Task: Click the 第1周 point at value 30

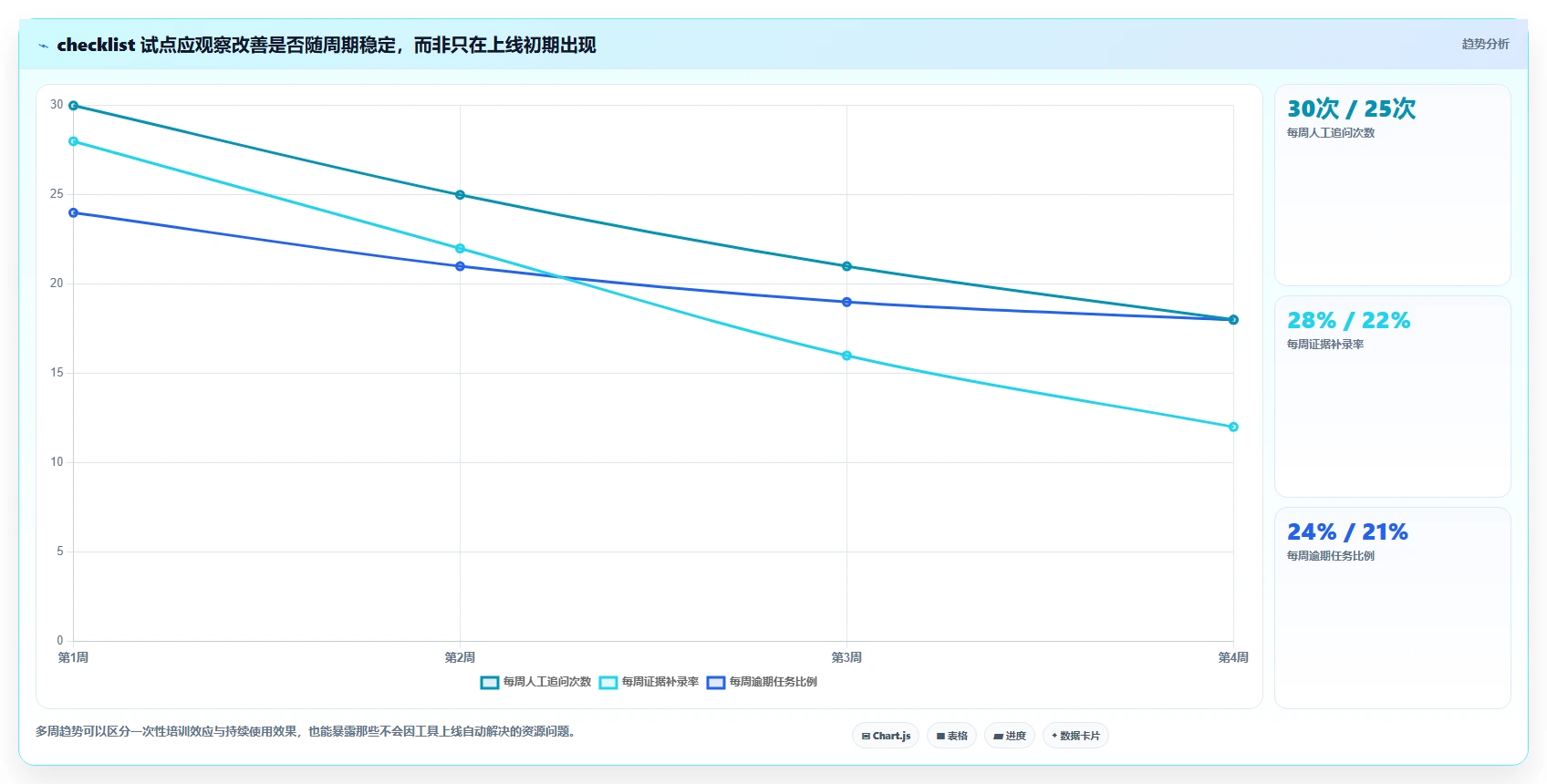Action: click(74, 106)
